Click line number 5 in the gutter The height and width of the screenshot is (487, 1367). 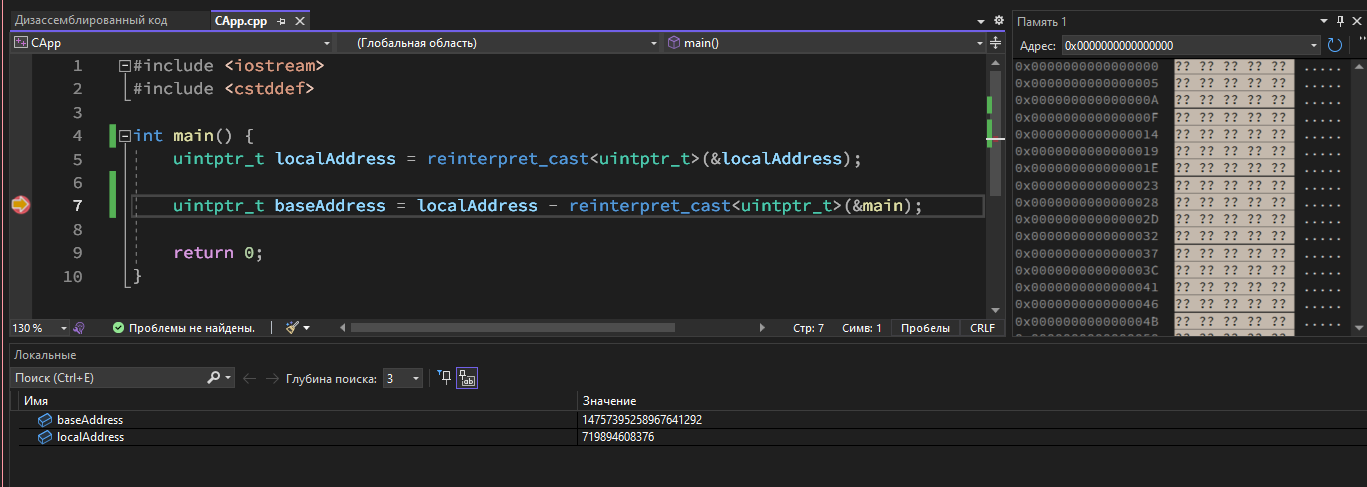tap(78, 159)
